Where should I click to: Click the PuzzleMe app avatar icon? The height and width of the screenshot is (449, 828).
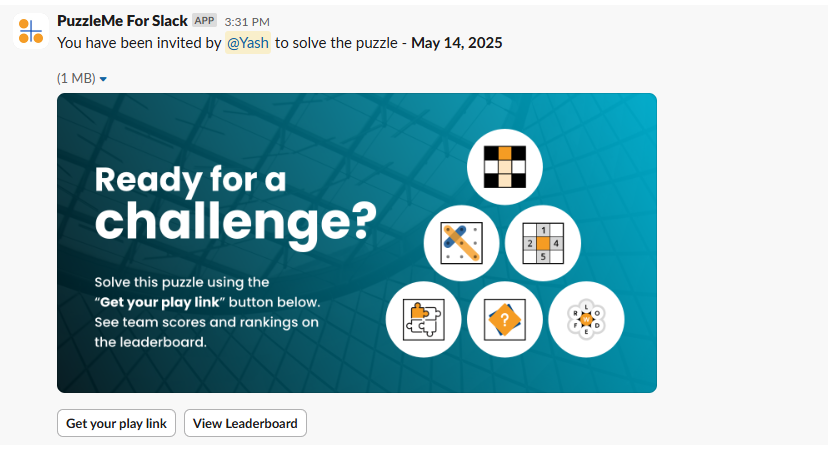(31, 31)
